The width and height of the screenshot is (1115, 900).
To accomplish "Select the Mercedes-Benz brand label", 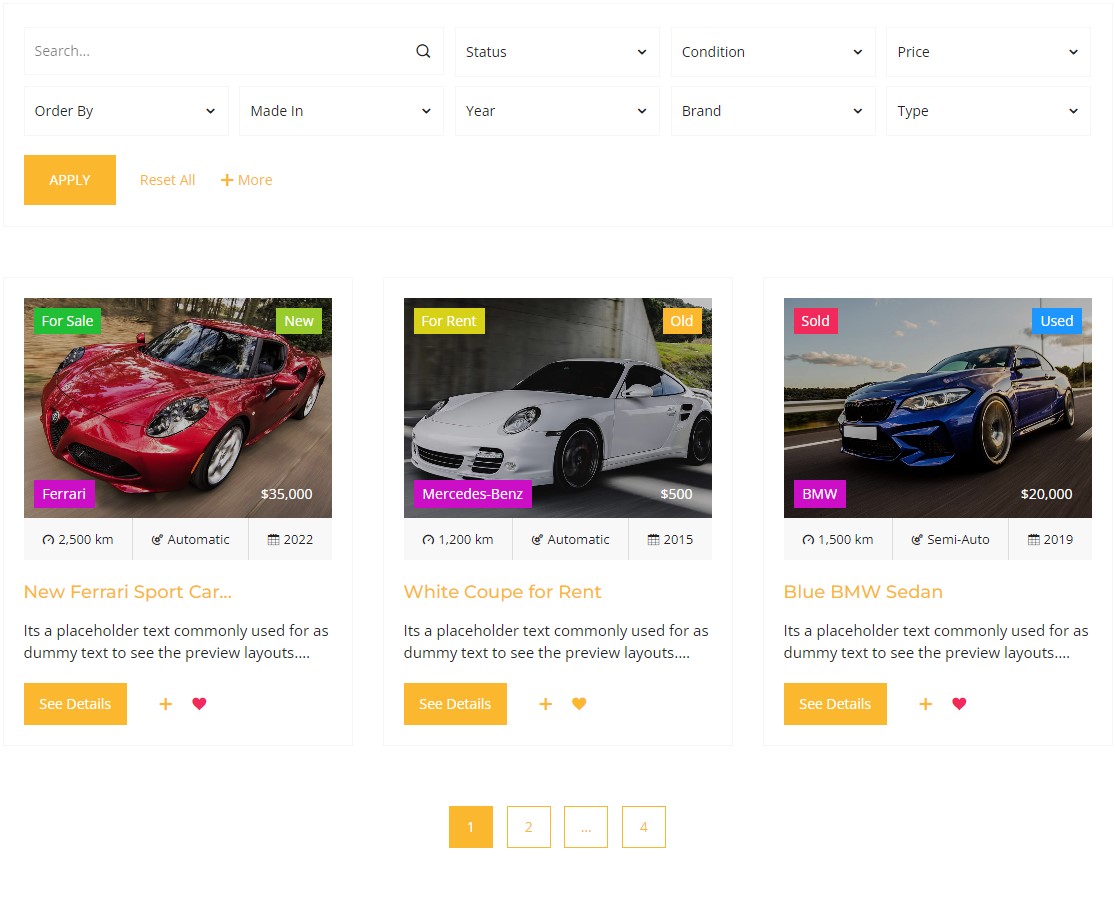I will [x=472, y=493].
